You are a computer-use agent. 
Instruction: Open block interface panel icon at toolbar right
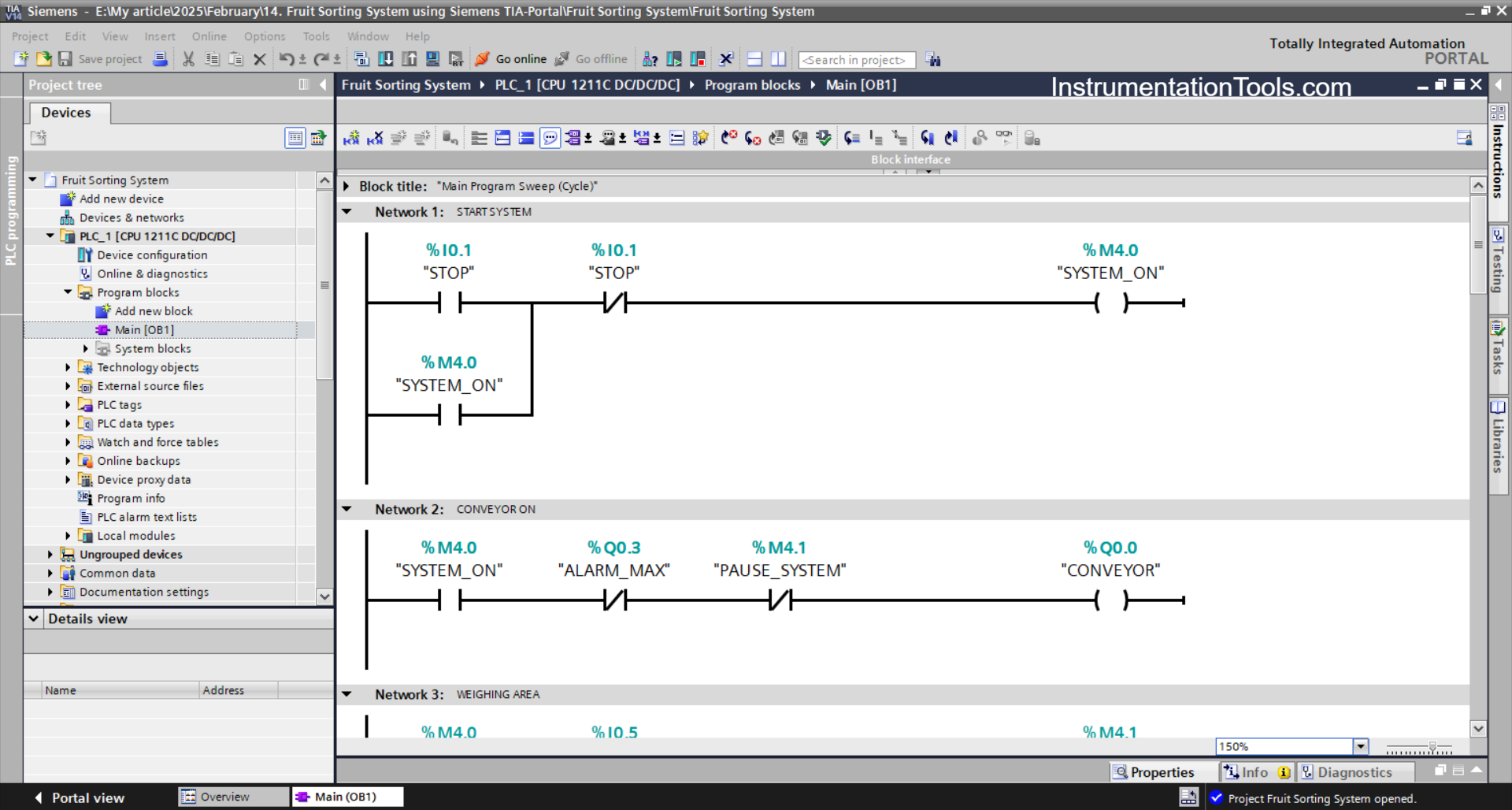(1464, 138)
